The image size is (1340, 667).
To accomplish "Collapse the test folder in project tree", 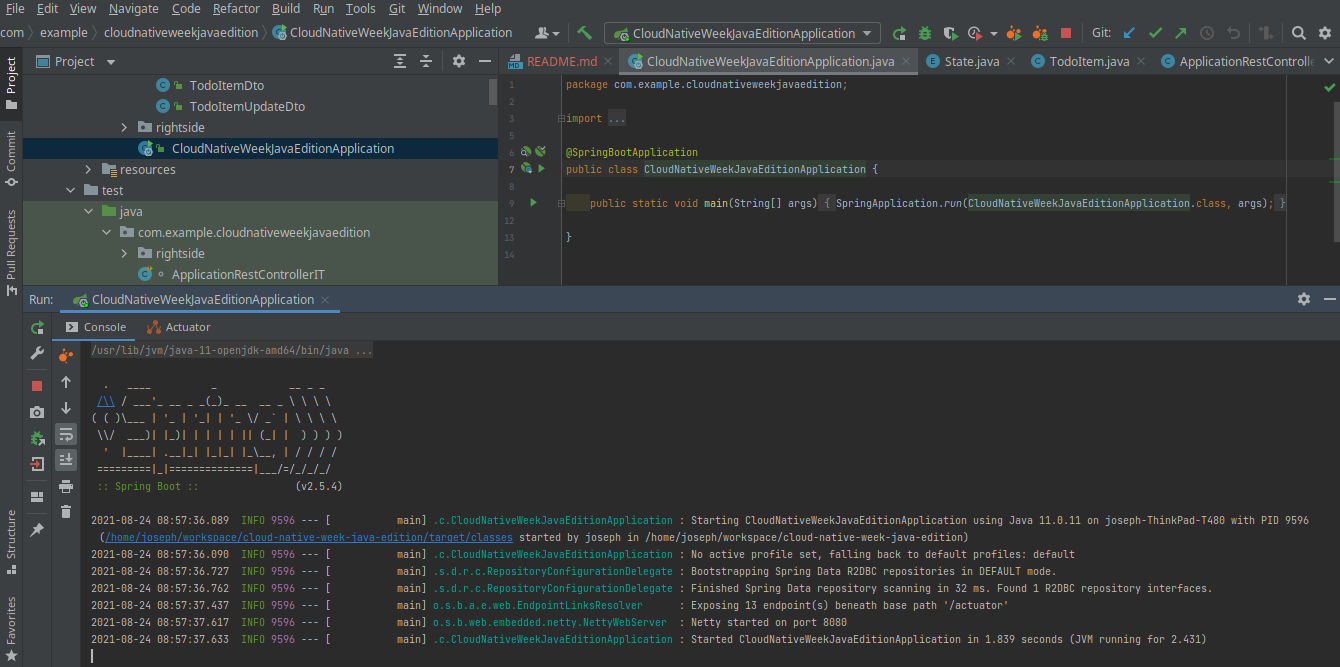I will pos(71,191).
